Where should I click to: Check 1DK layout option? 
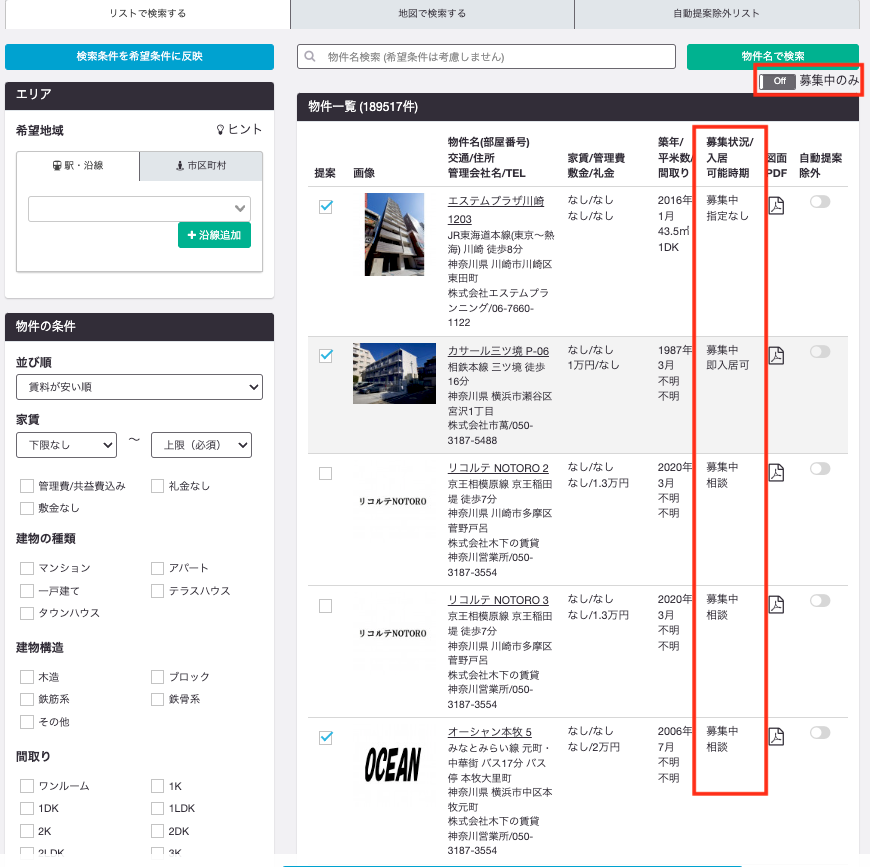coord(27,808)
